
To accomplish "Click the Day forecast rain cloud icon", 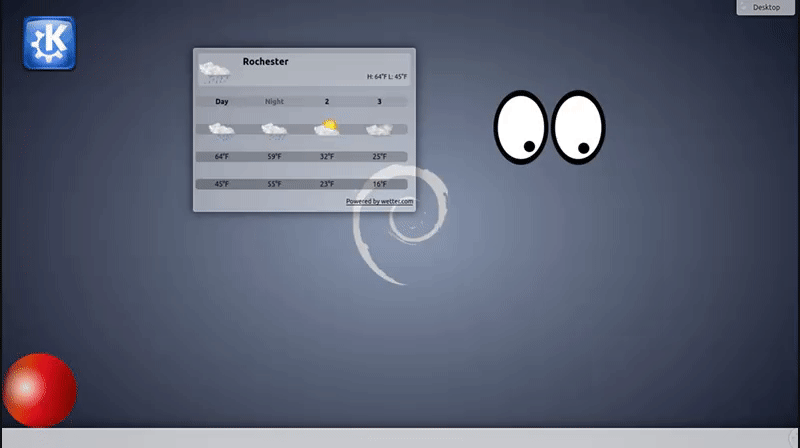I will (x=222, y=129).
